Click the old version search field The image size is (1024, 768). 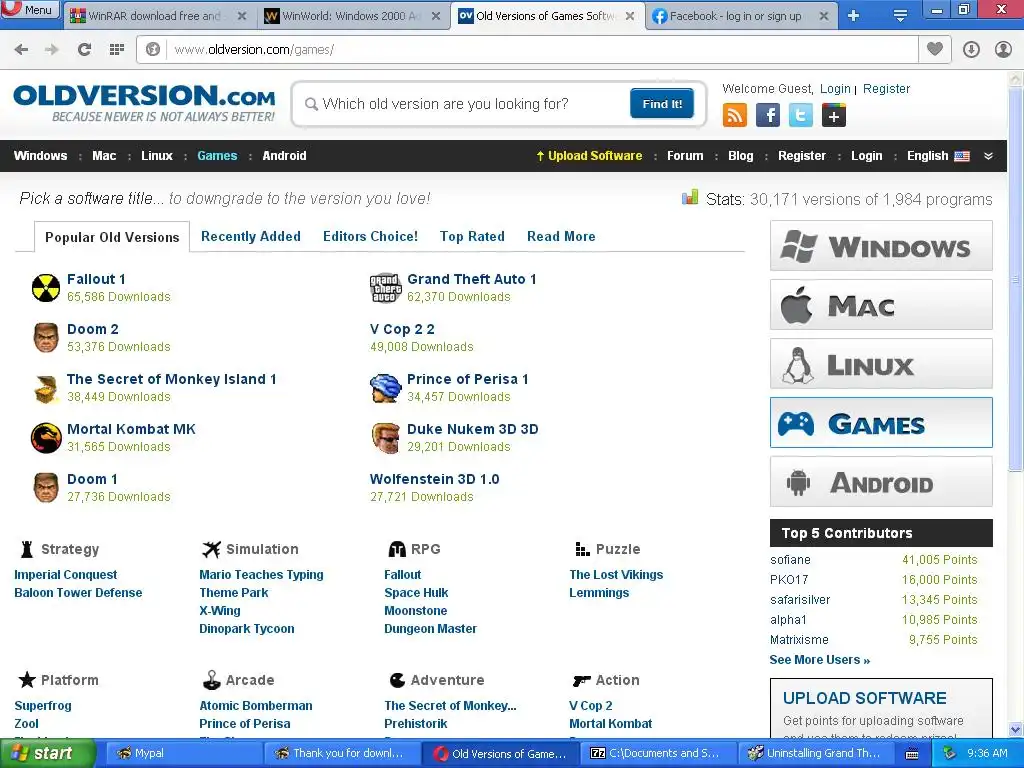click(460, 104)
